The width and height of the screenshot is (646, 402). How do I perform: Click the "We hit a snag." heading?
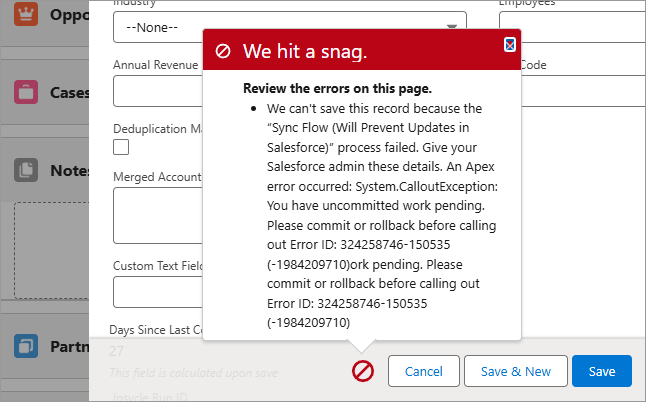pos(305,51)
